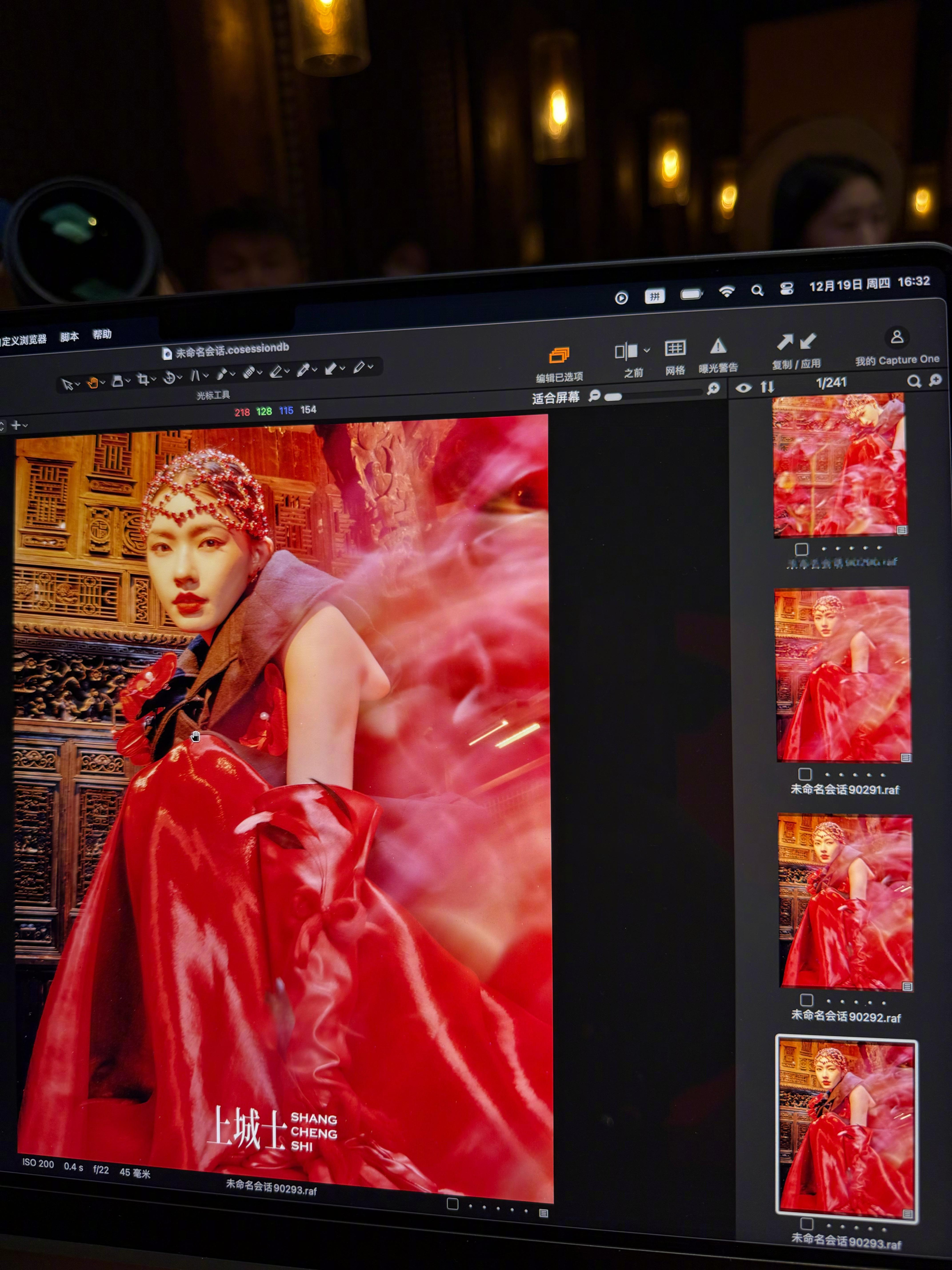Click the 拼 input method menu bar icon
The image size is (952, 1270).
(x=654, y=296)
